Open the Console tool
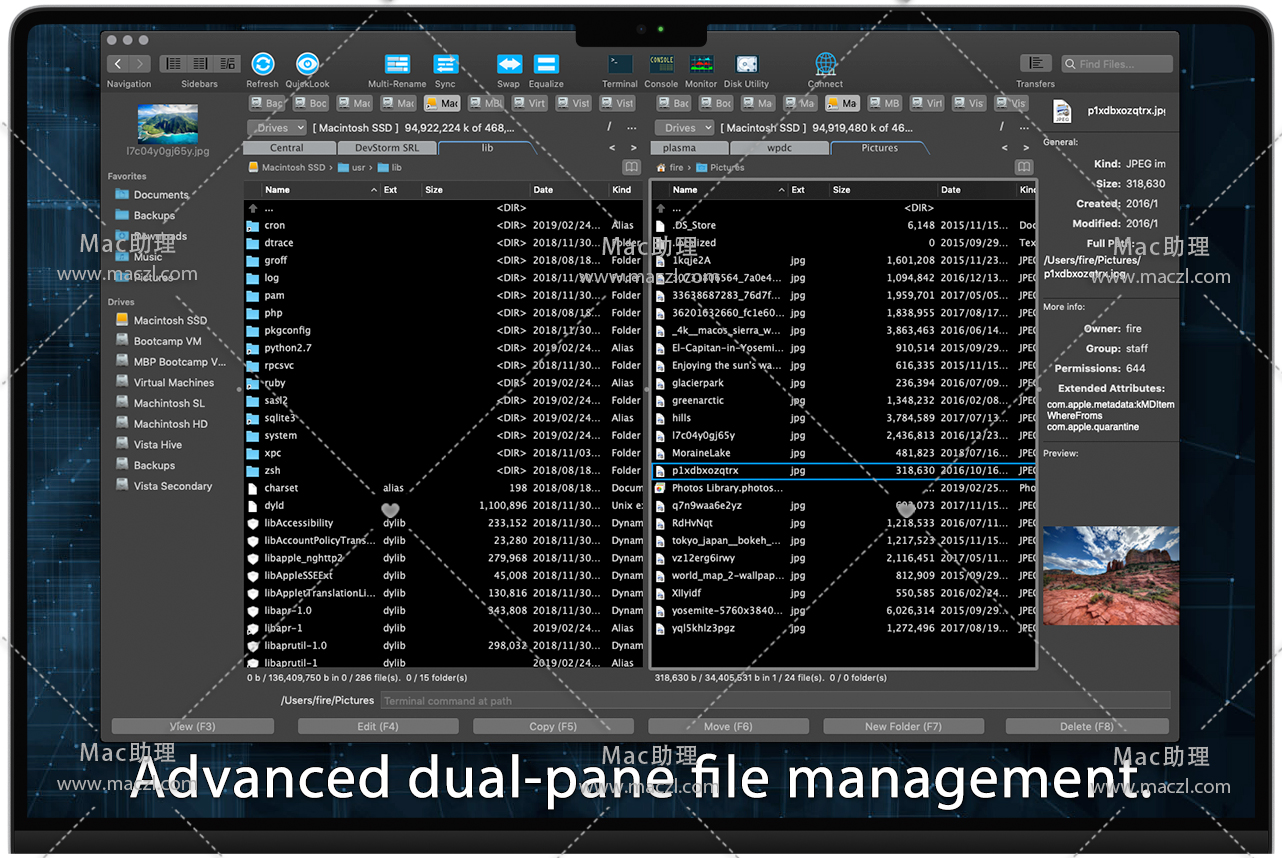Viewport: 1282px width, 858px height. click(x=661, y=64)
